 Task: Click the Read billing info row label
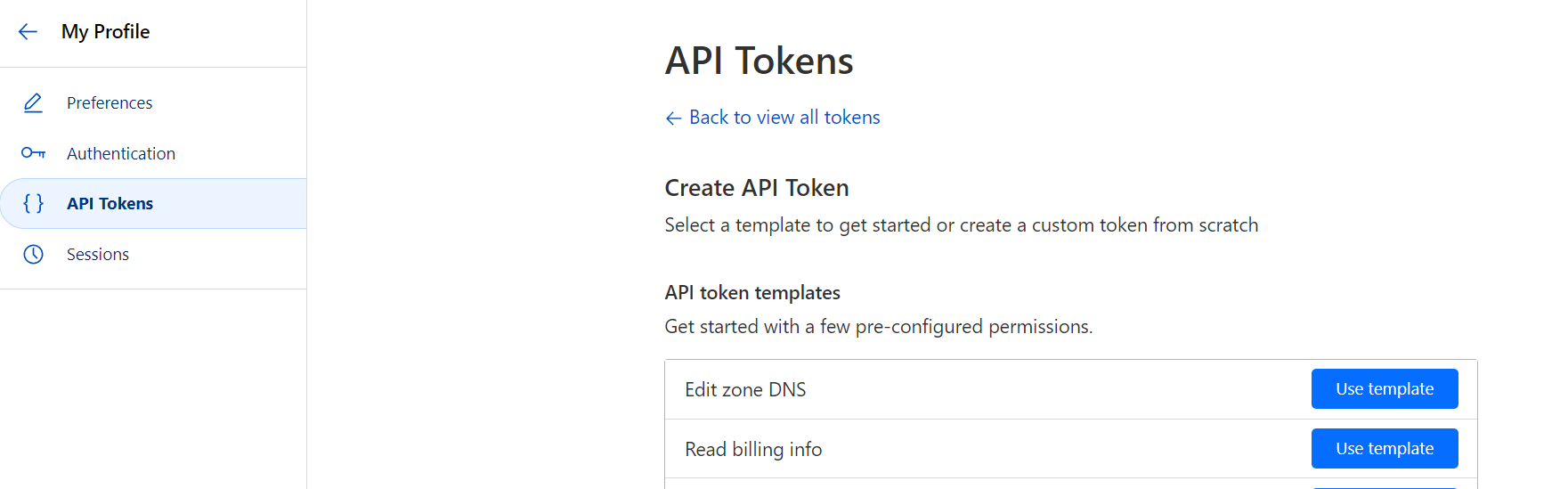click(x=753, y=450)
